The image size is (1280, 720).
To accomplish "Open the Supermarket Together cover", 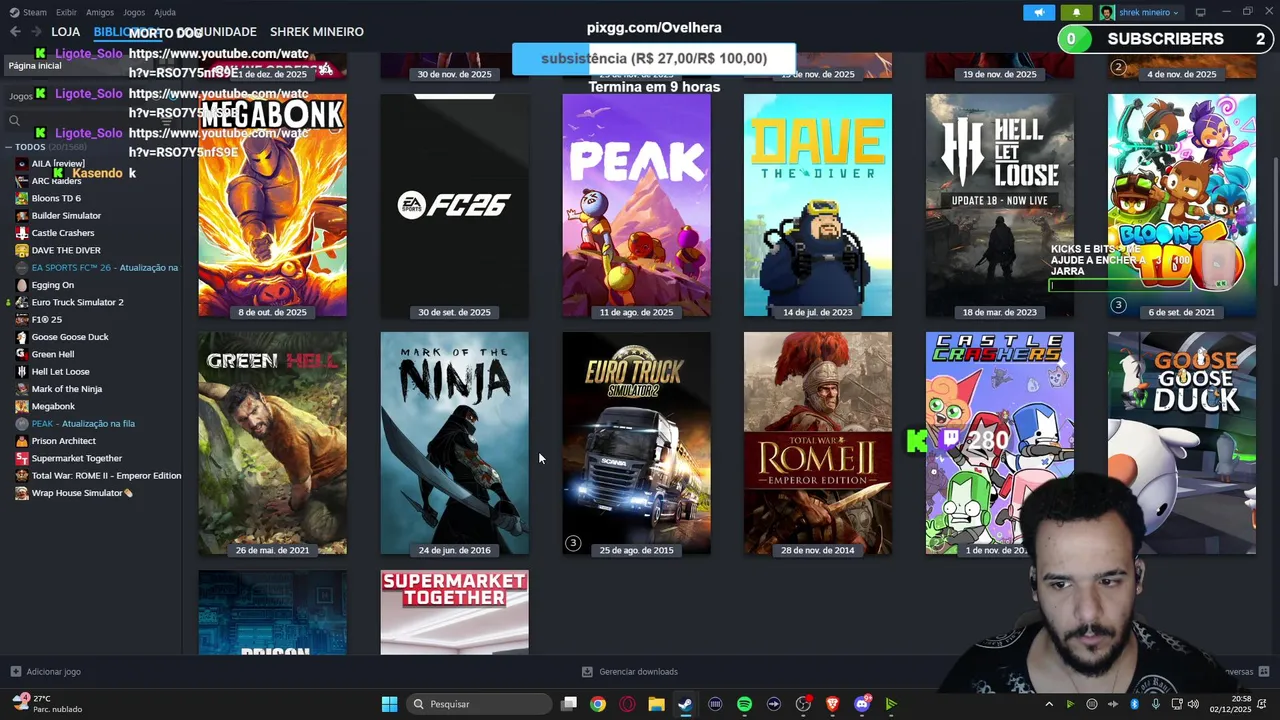I will coord(454,612).
